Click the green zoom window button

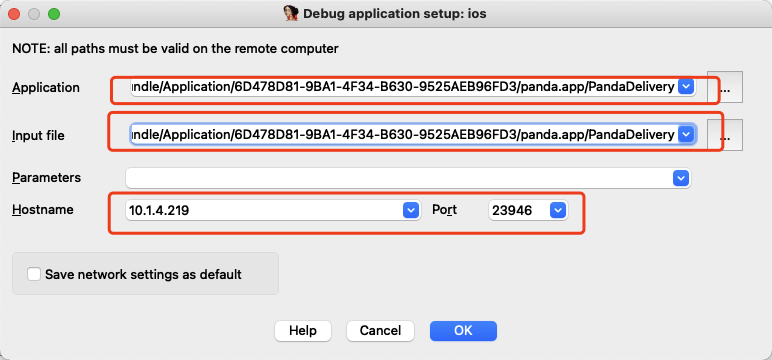click(x=54, y=14)
